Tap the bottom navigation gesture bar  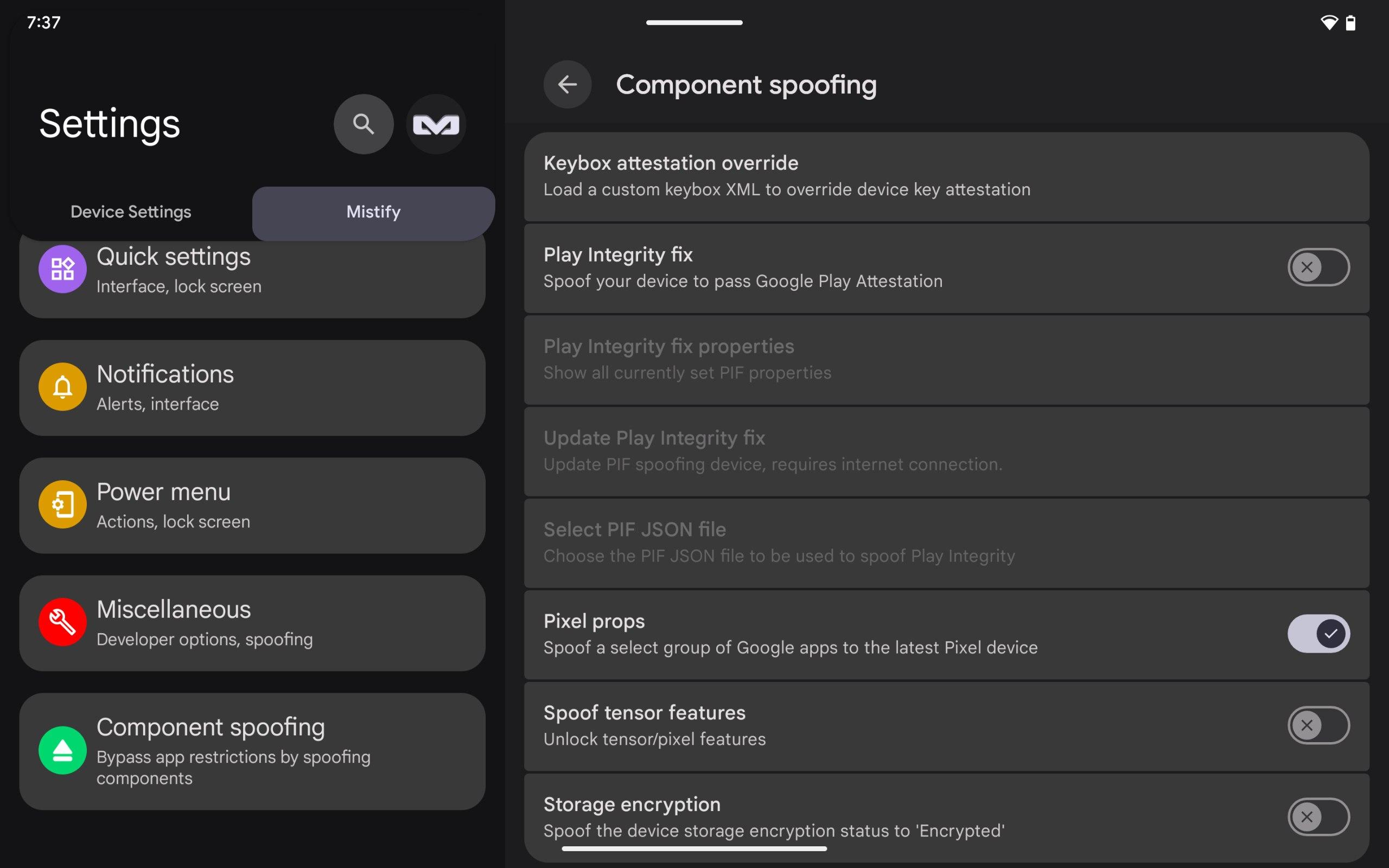pos(694,848)
